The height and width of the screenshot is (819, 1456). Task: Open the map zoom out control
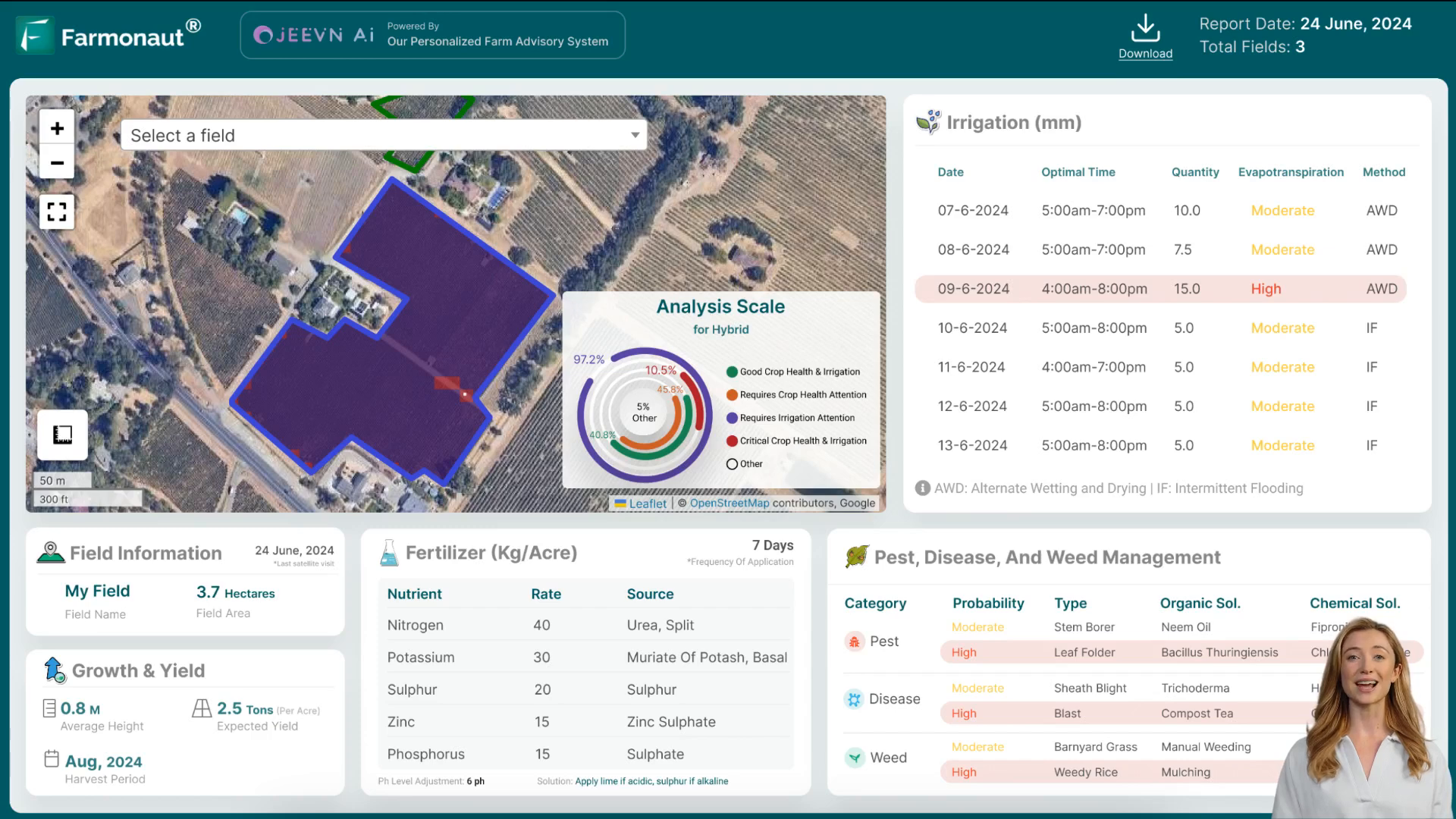pos(57,163)
